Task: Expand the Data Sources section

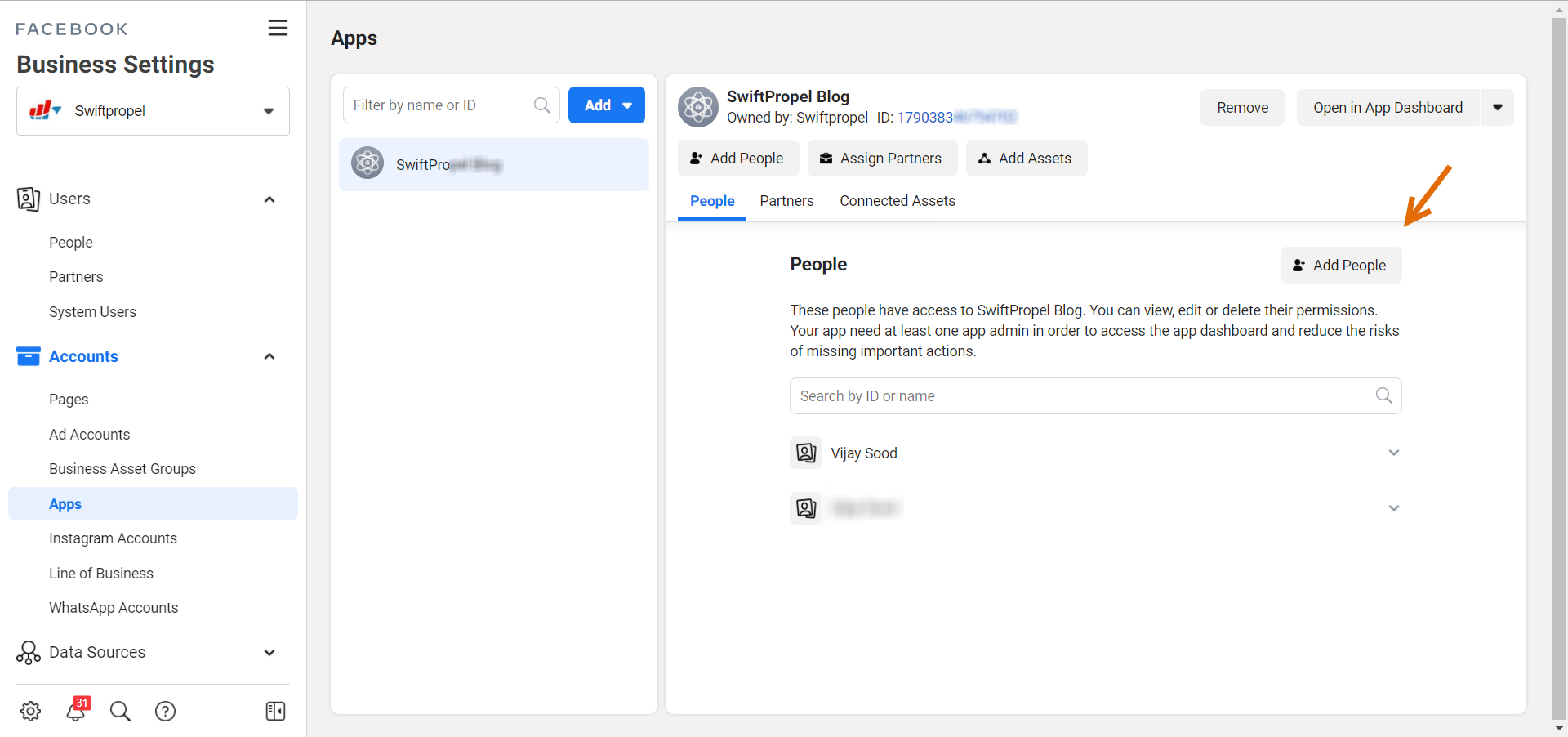Action: pyautogui.click(x=269, y=652)
